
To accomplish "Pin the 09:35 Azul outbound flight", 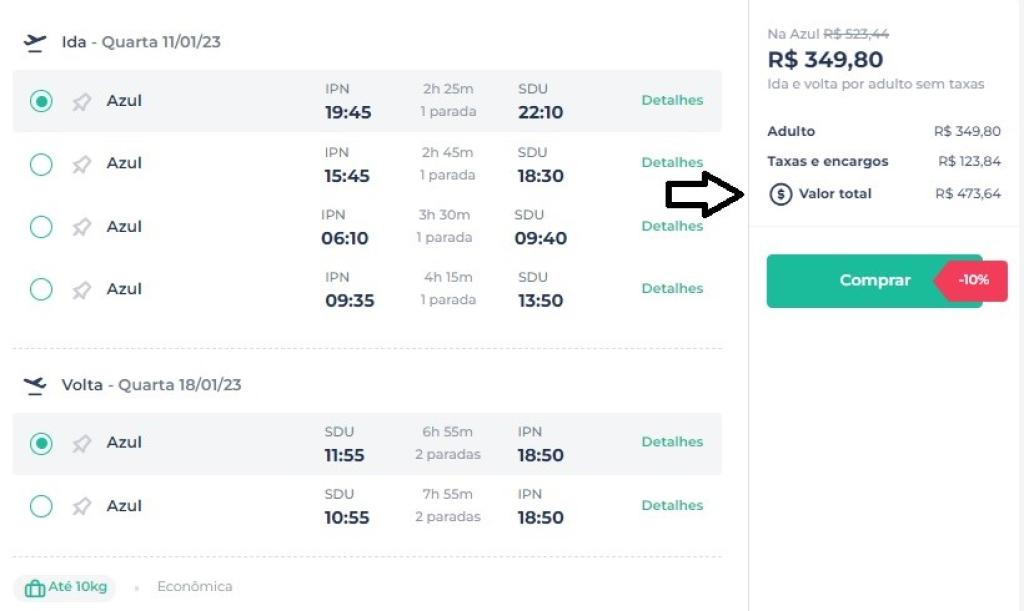I will 82,290.
